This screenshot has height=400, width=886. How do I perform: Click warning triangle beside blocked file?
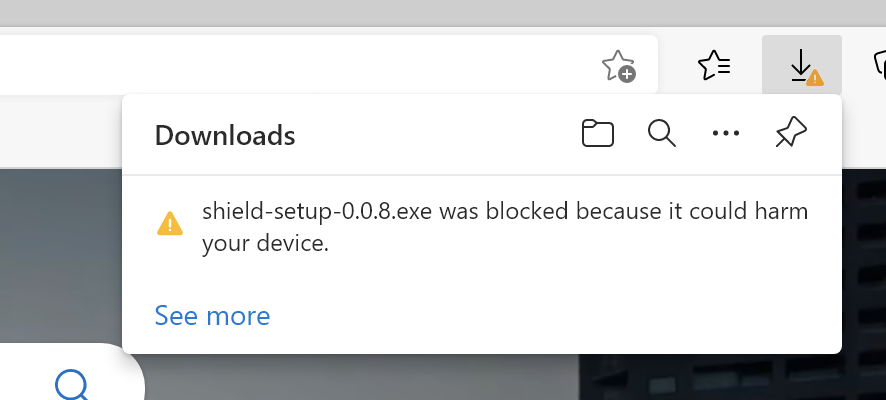[x=170, y=223]
